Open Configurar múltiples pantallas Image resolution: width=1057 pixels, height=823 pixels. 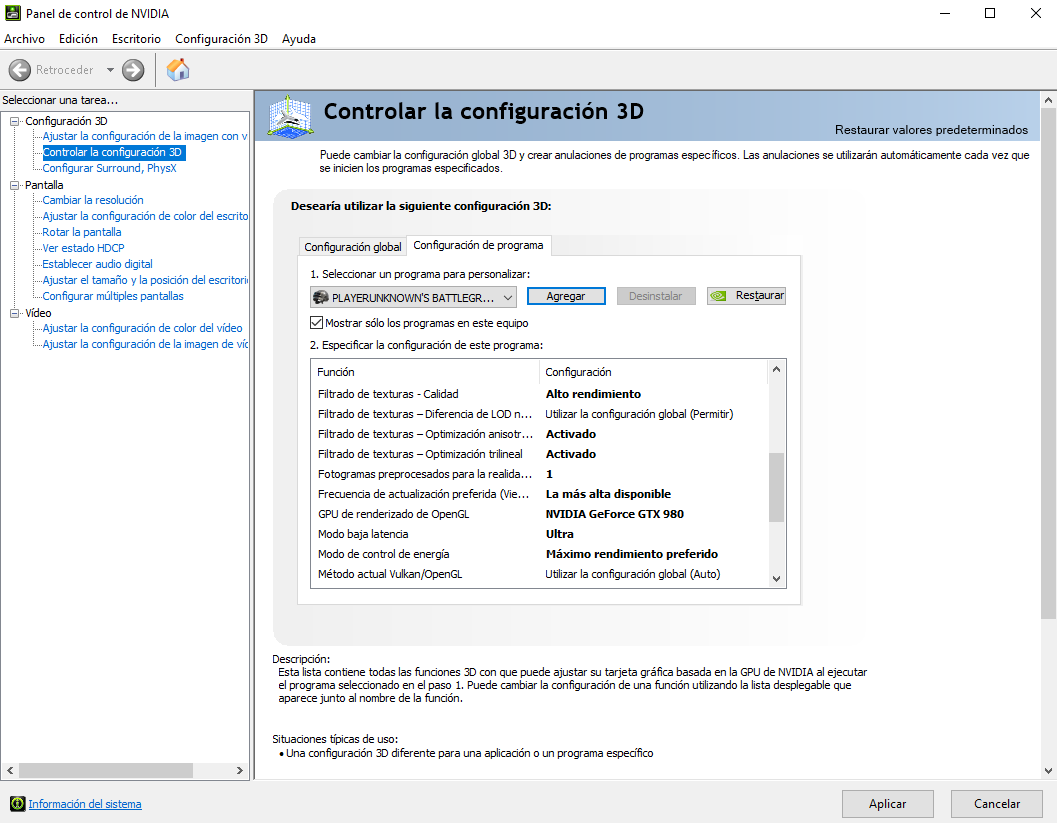[x=113, y=297]
